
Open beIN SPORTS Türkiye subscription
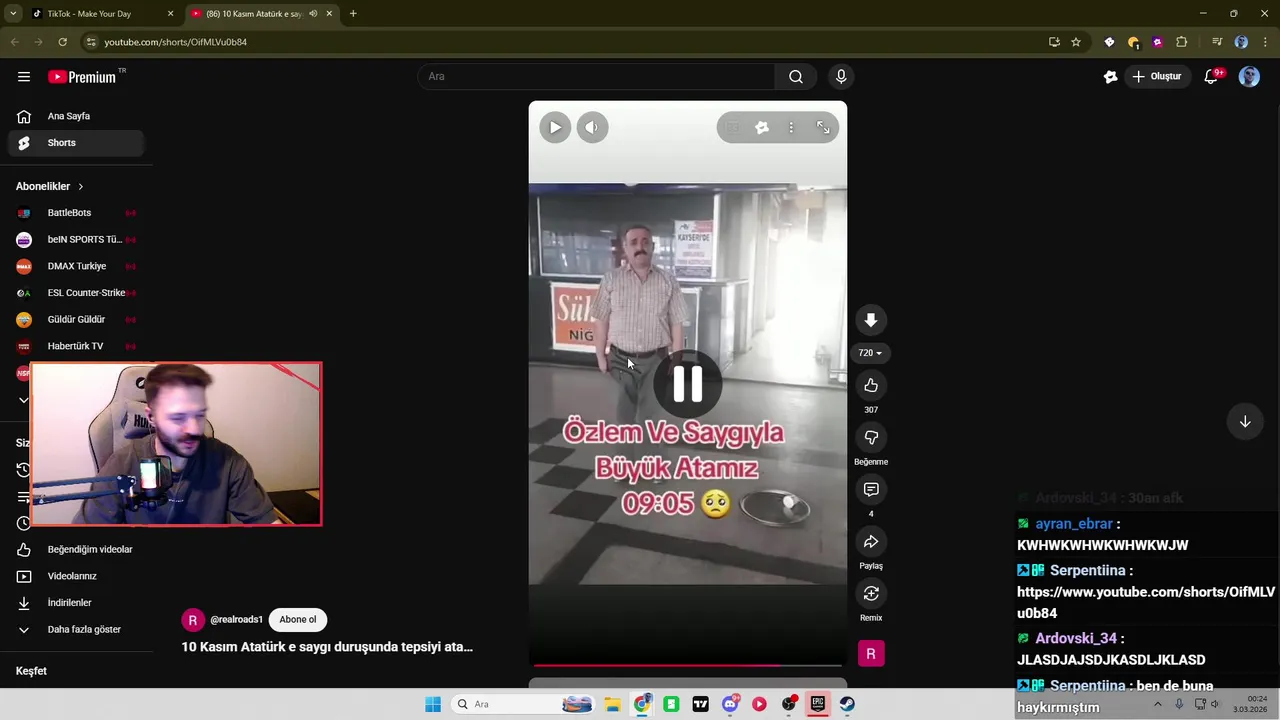coord(77,240)
